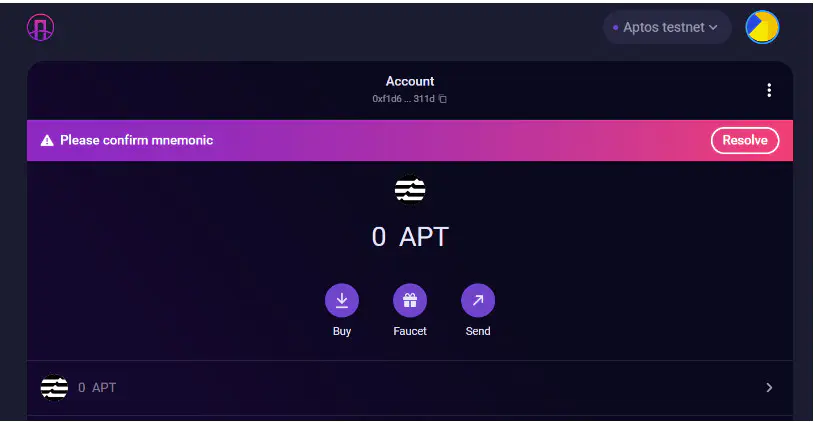Click the Resolve button in the banner
Image resolution: width=814 pixels, height=422 pixels.
pyautogui.click(x=745, y=141)
